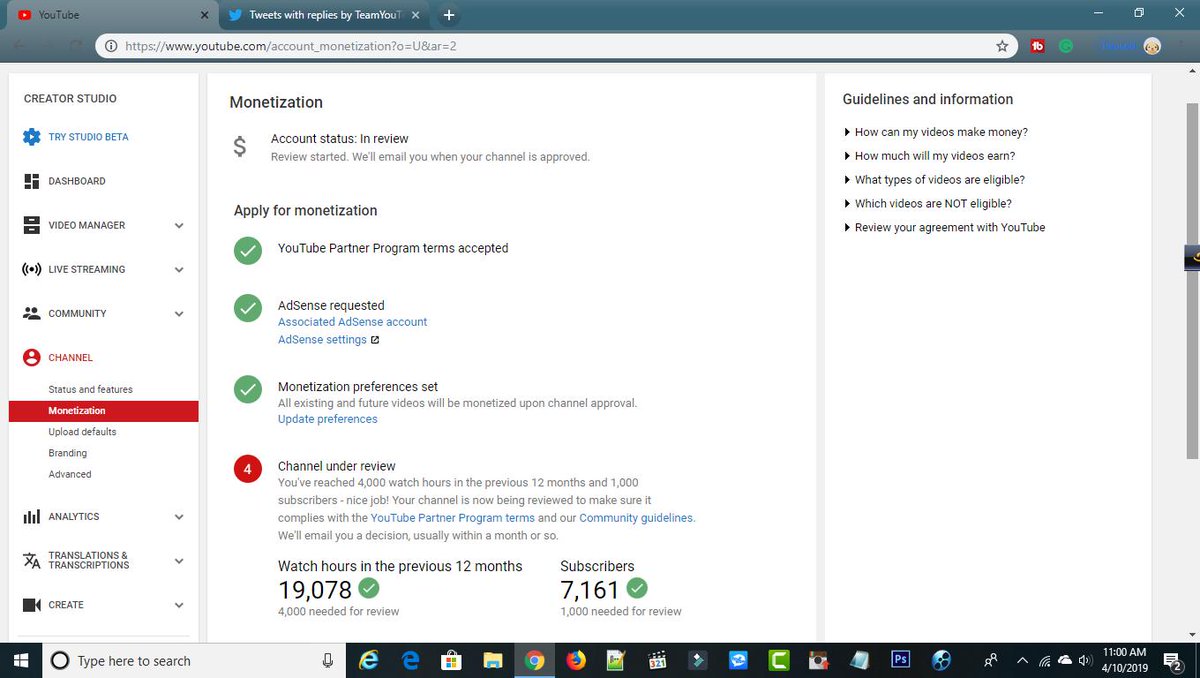Click the Create camera icon
The height and width of the screenshot is (678, 1200).
click(x=31, y=605)
